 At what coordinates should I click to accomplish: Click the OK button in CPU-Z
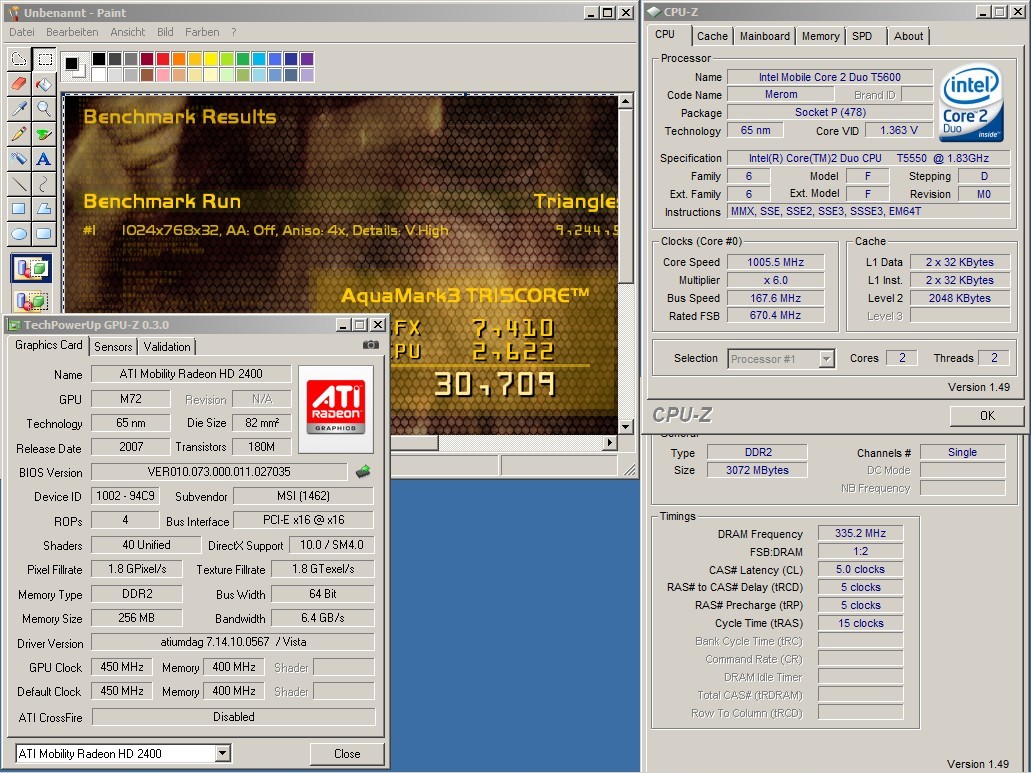pos(987,415)
